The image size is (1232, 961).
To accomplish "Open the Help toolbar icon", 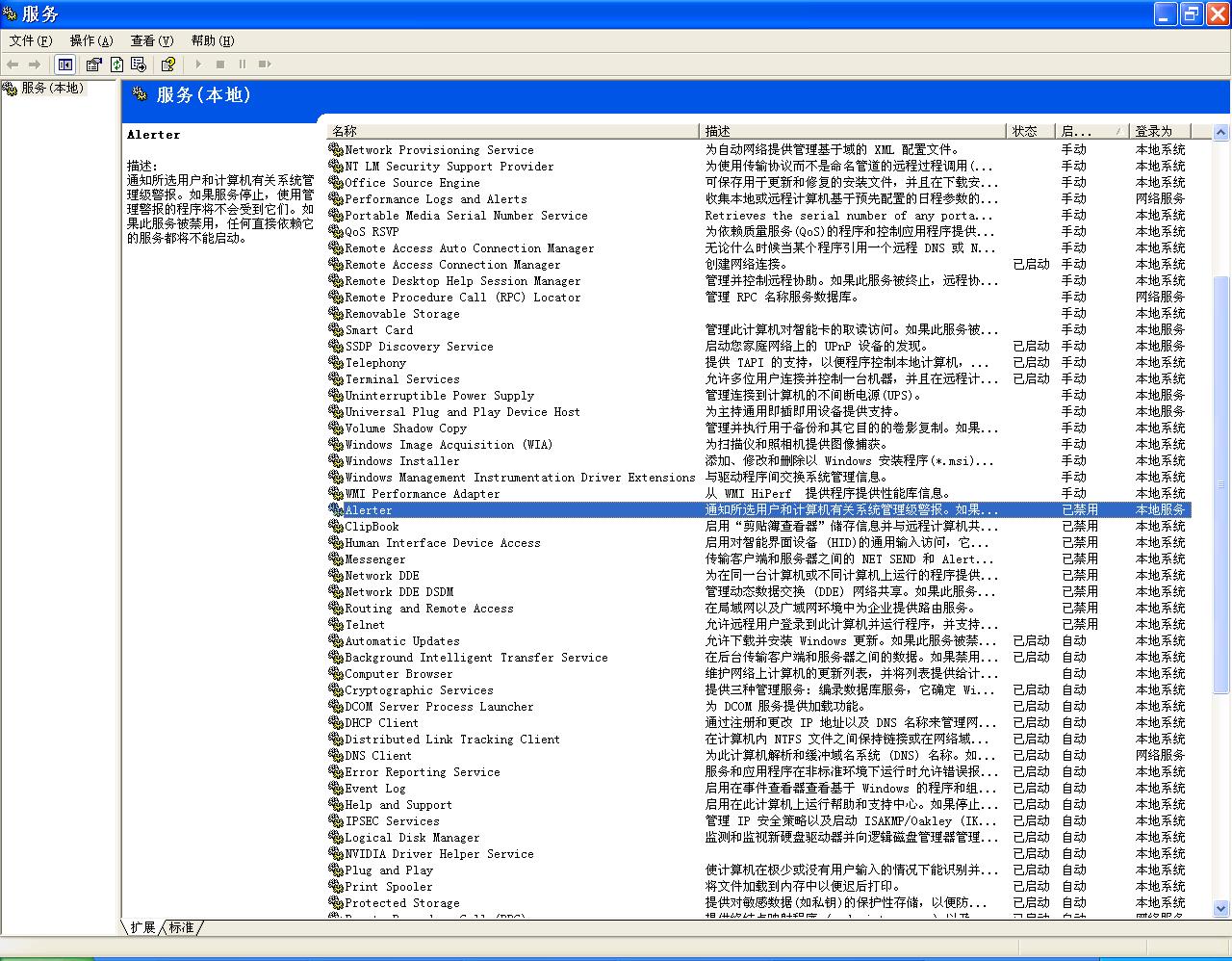I will pyautogui.click(x=168, y=65).
